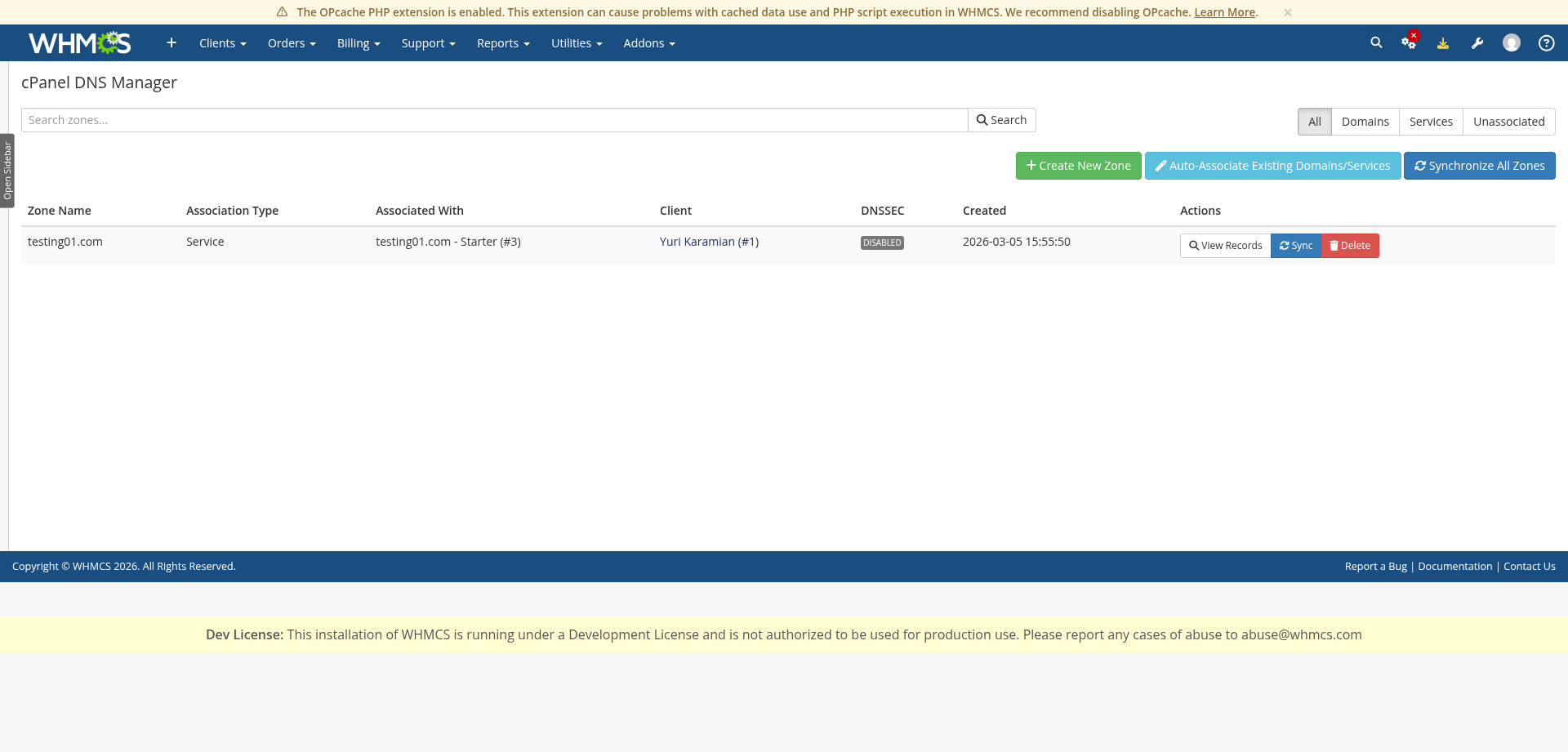Show only Domains zones filter
Viewport: 1568px width, 752px height.
(1365, 122)
